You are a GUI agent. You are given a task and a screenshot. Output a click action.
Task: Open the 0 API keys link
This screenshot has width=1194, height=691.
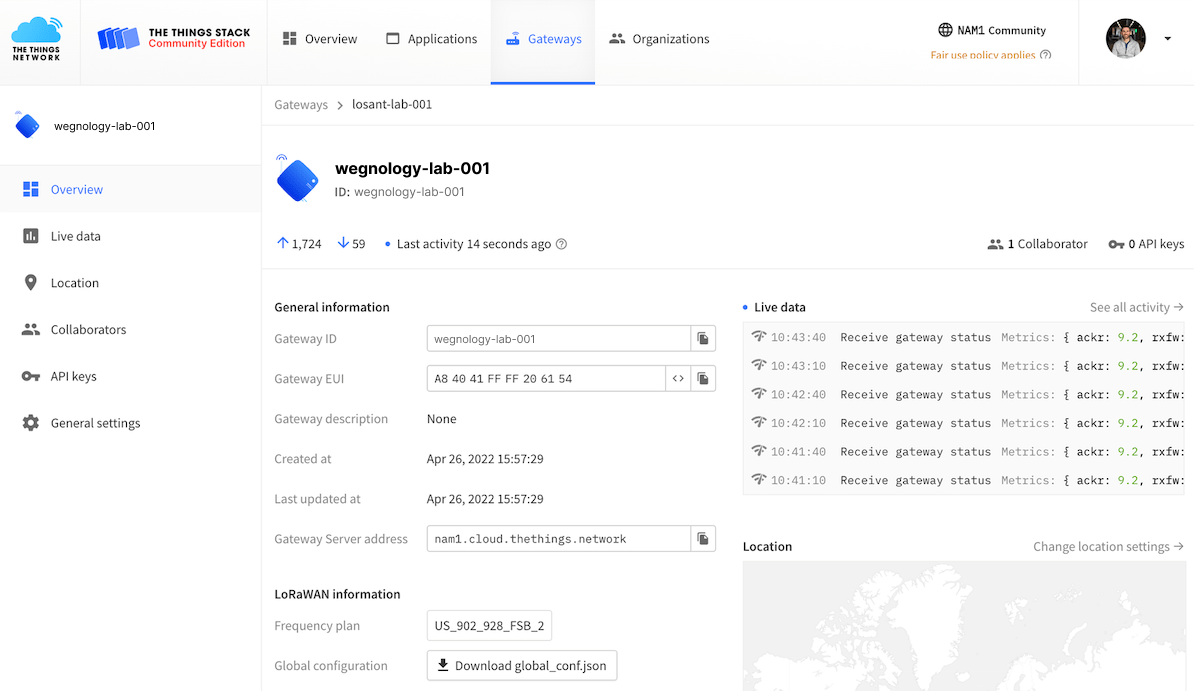(x=1146, y=244)
